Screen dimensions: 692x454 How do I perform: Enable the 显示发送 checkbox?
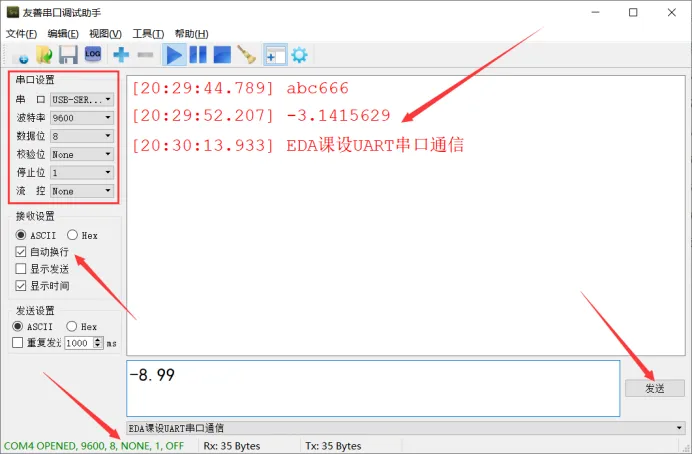click(x=20, y=269)
